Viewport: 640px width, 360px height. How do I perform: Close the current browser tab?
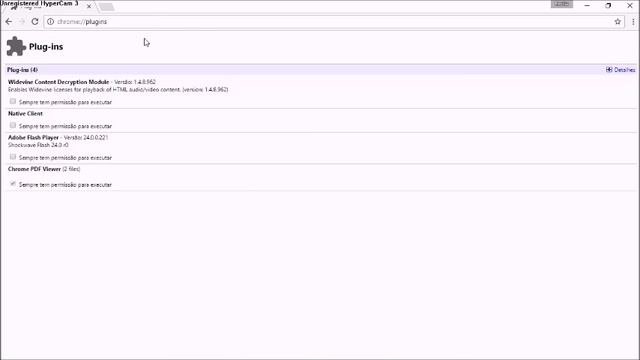pyautogui.click(x=89, y=6)
